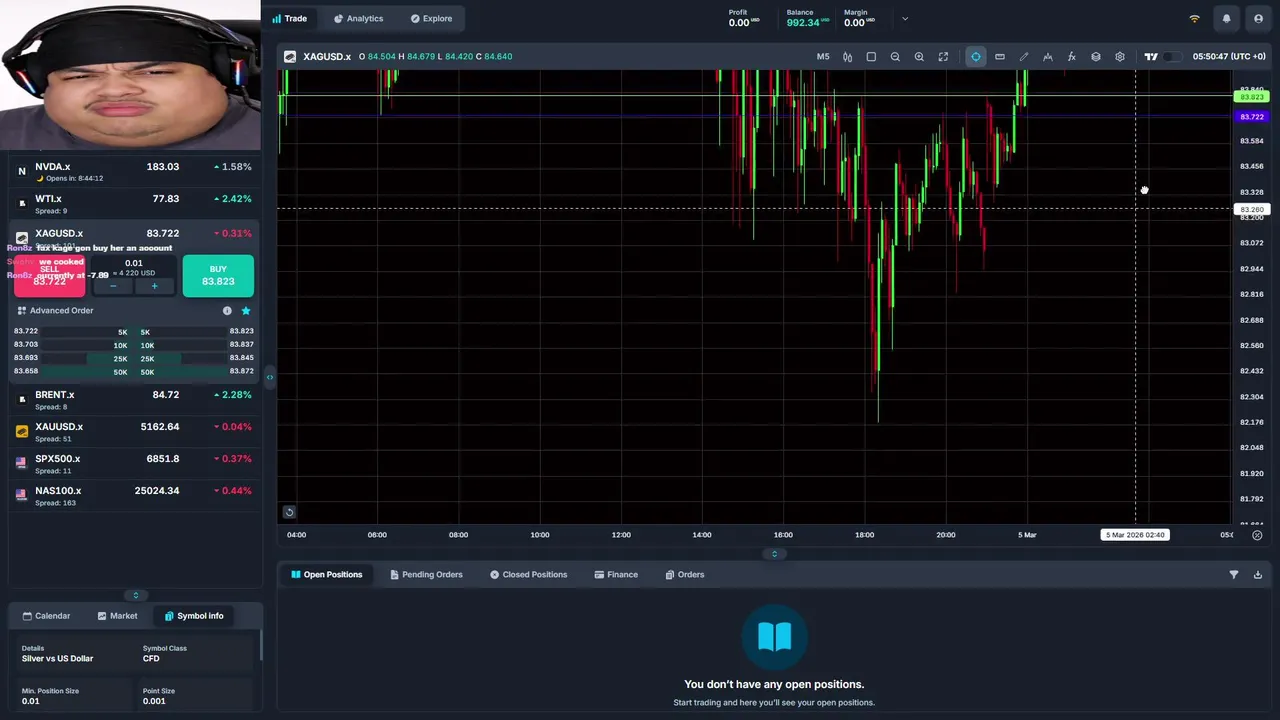The image size is (1280, 720).
Task: Select the Symbol Info tab
Action: 194,616
